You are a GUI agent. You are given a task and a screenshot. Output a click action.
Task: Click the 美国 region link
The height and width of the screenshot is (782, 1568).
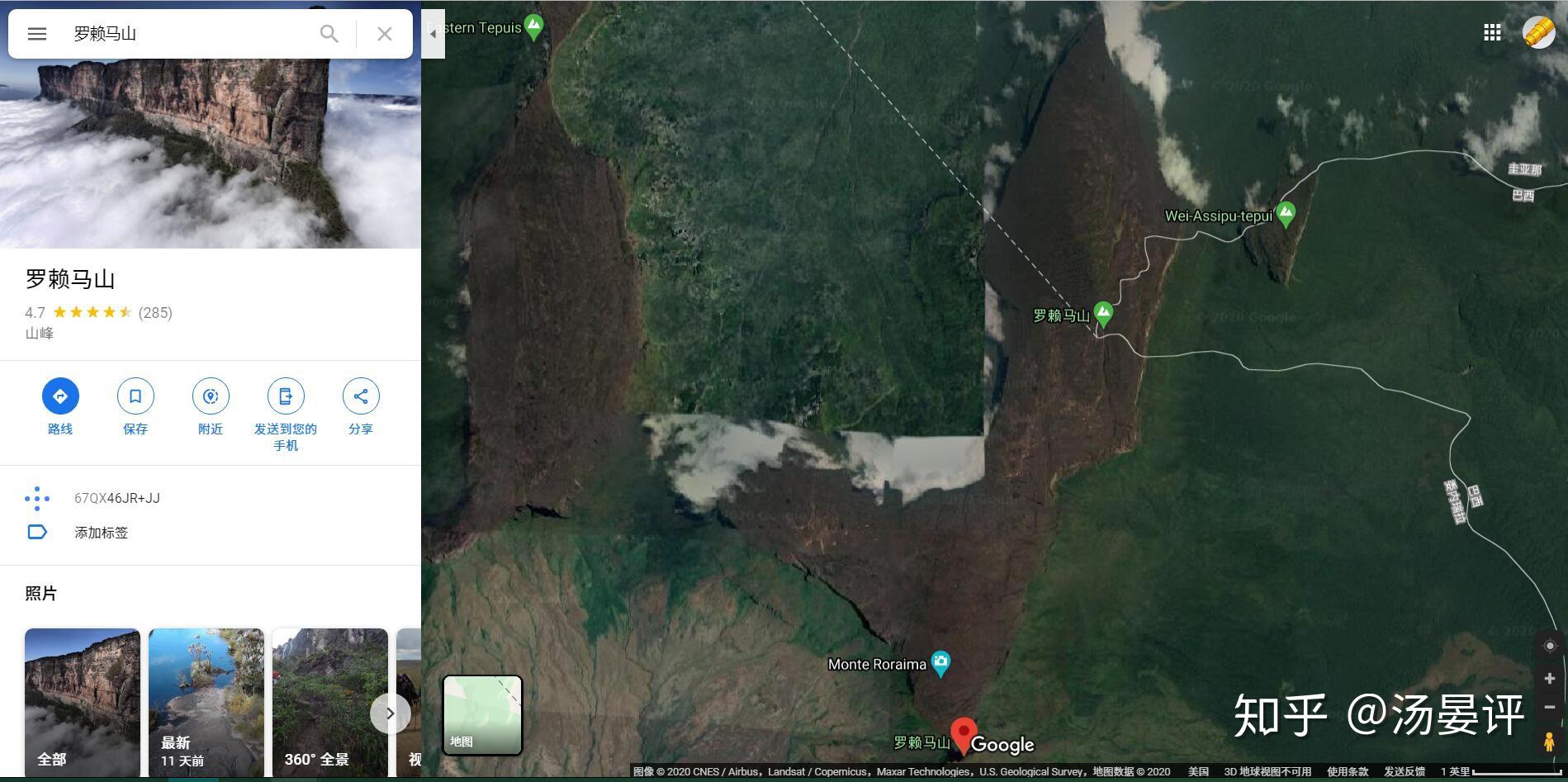click(1198, 772)
